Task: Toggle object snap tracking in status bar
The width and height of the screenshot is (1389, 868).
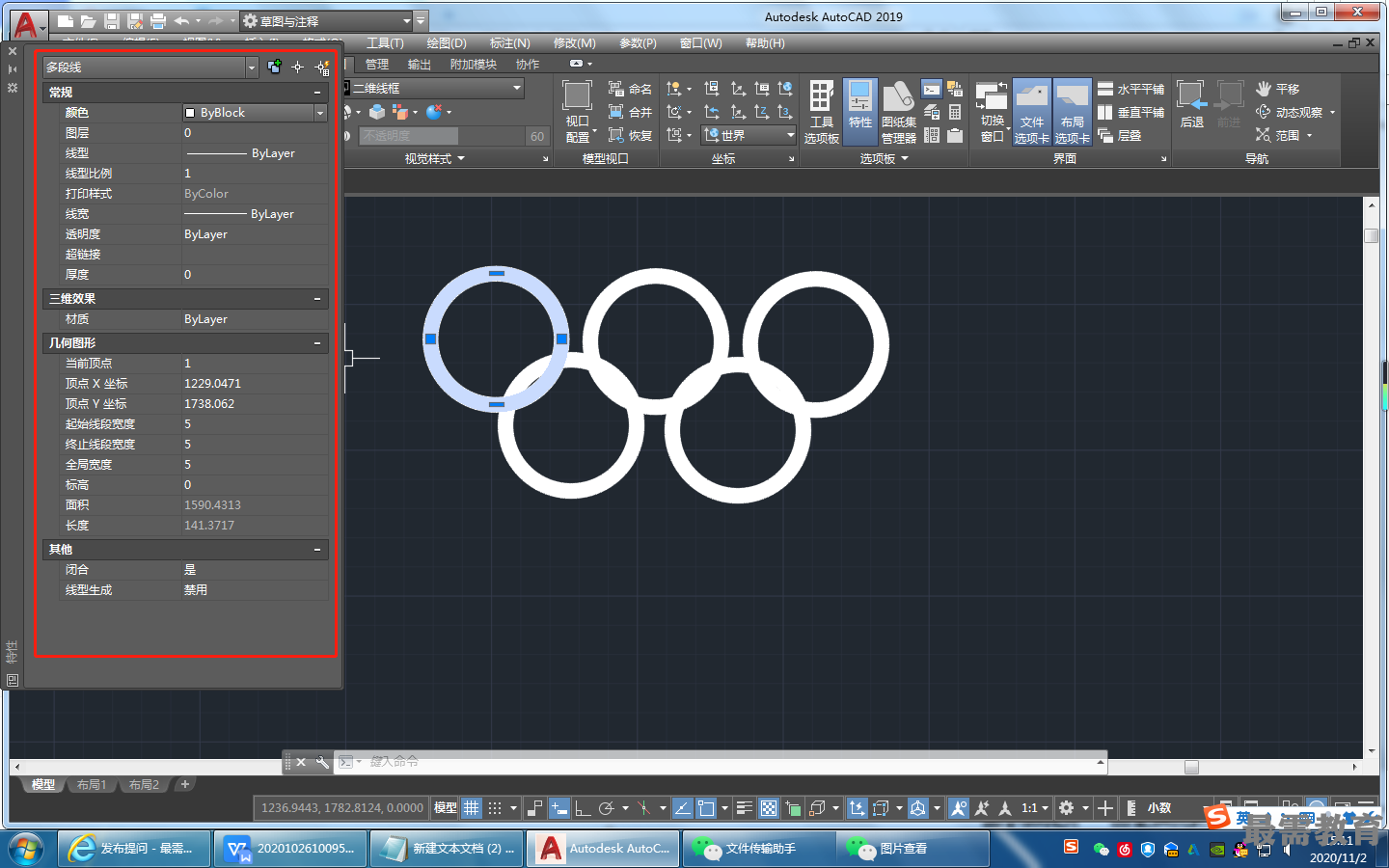Action: (683, 808)
